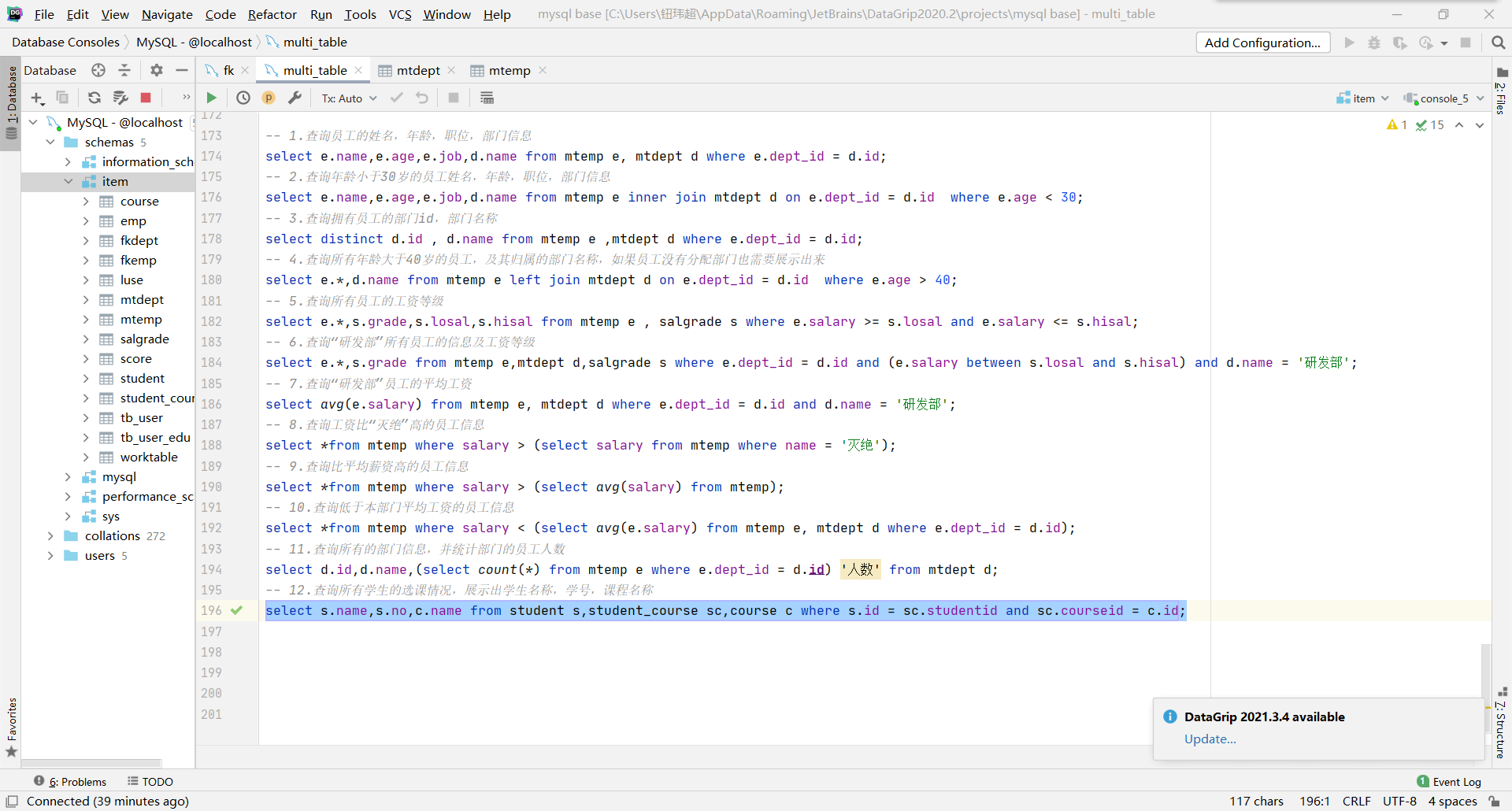Execute the query with the green run button

point(211,98)
